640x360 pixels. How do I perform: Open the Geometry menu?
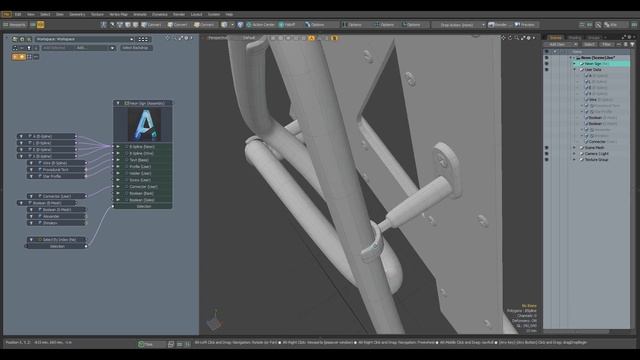[77, 14]
